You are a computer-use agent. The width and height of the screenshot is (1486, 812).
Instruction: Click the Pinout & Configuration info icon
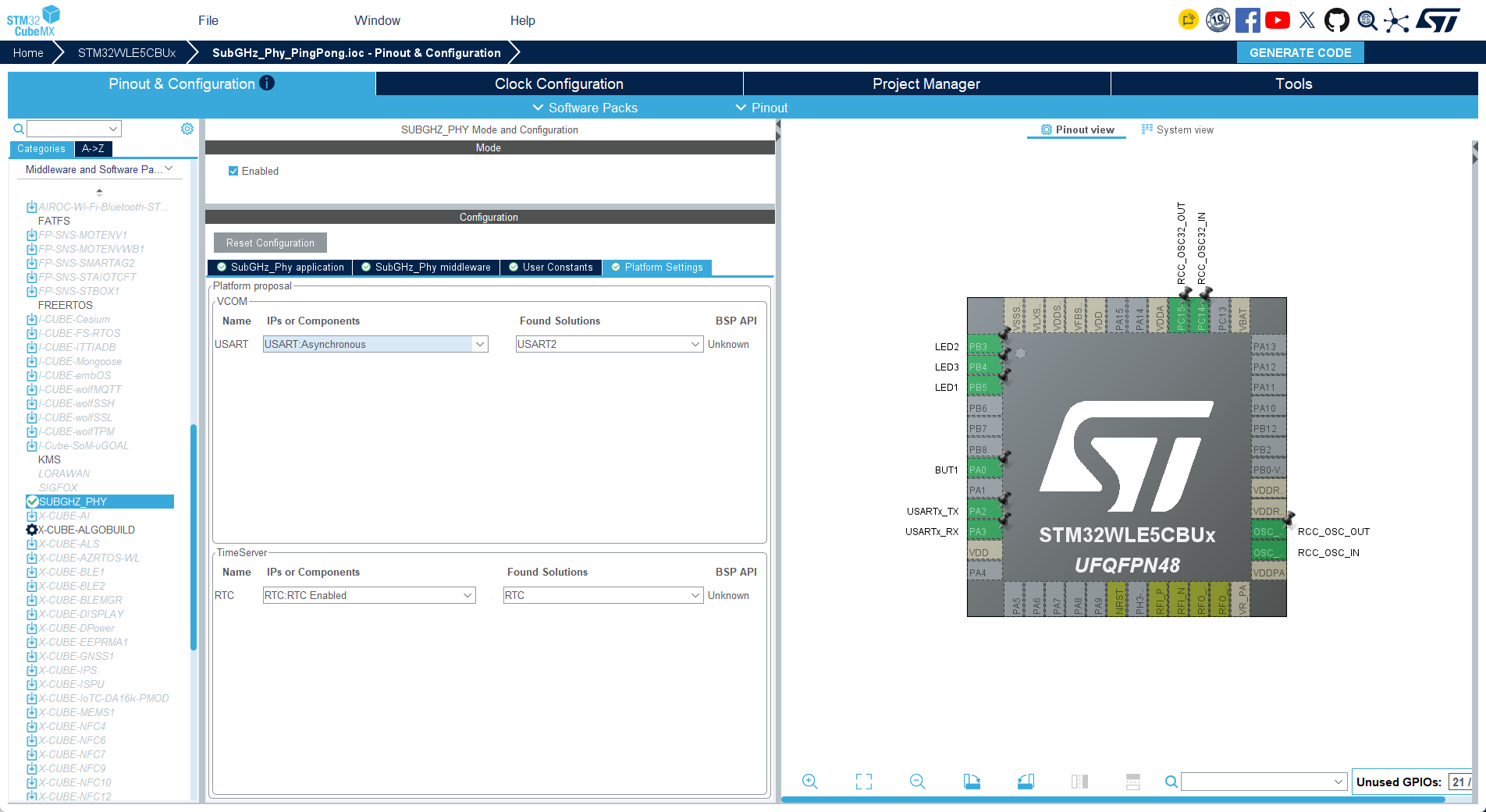tap(267, 83)
